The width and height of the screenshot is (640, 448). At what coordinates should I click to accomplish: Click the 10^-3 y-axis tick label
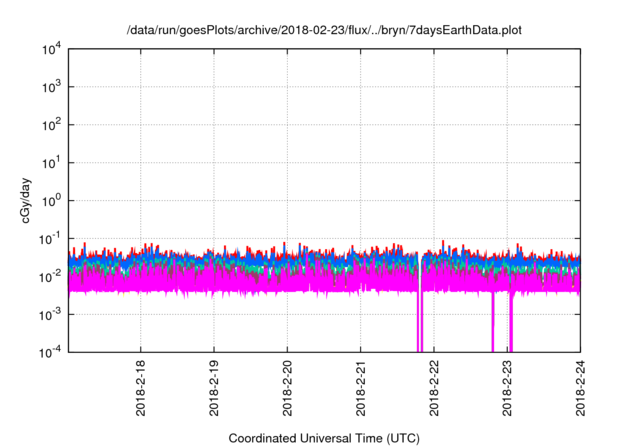tap(50, 315)
